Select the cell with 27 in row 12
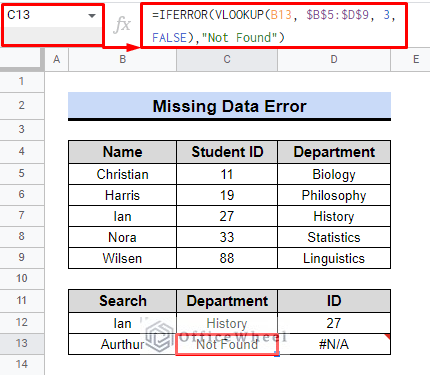Image resolution: width=430 pixels, height=375 pixels. [x=334, y=323]
